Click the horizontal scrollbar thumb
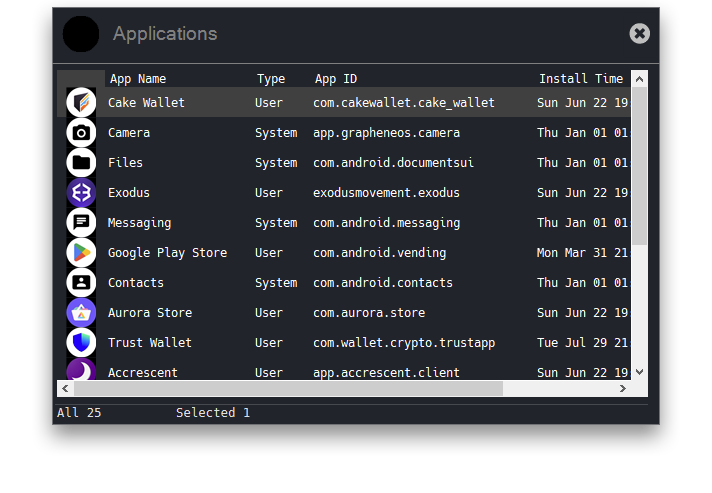Image resolution: width=712 pixels, height=493 pixels. pyautogui.click(x=288, y=389)
